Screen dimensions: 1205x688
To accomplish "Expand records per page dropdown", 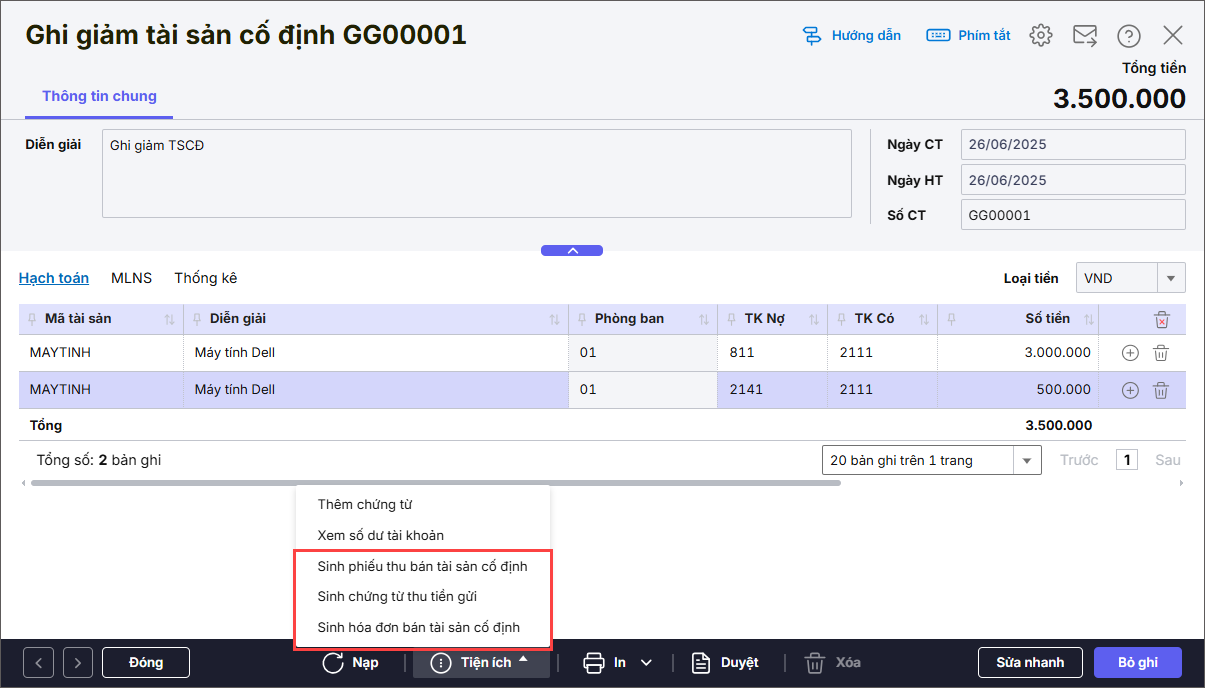I will pos(1027,461).
